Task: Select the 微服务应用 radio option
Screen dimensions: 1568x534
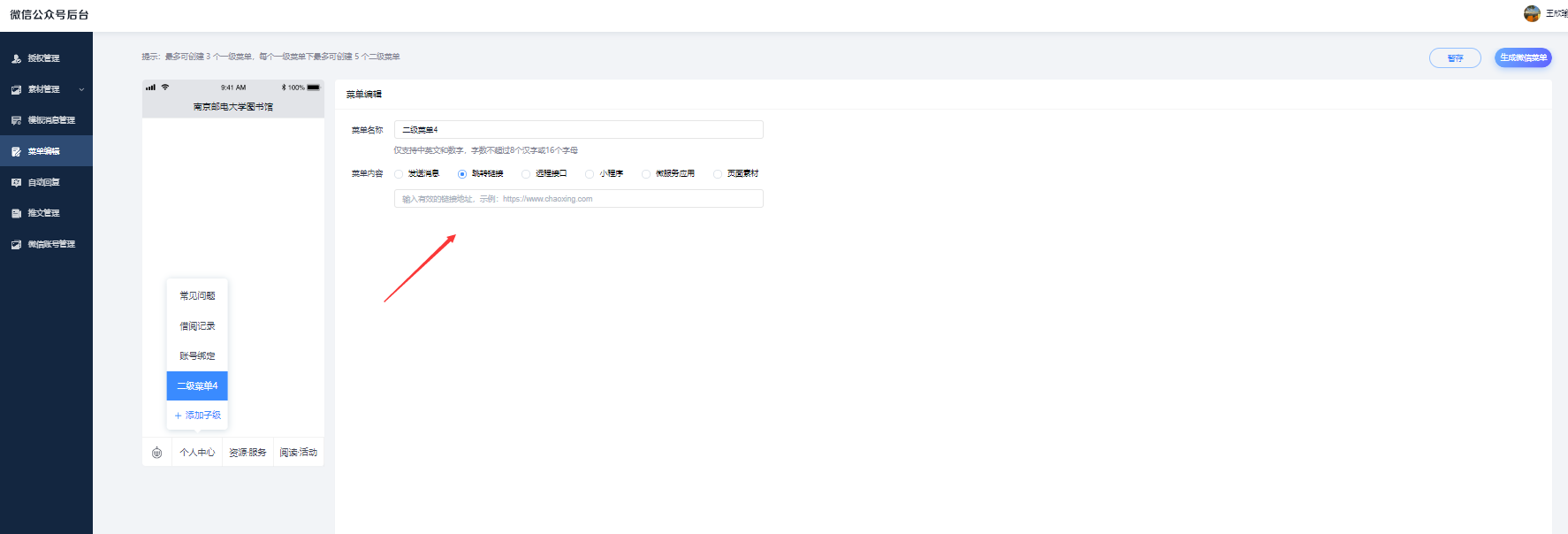Action: 646,174
